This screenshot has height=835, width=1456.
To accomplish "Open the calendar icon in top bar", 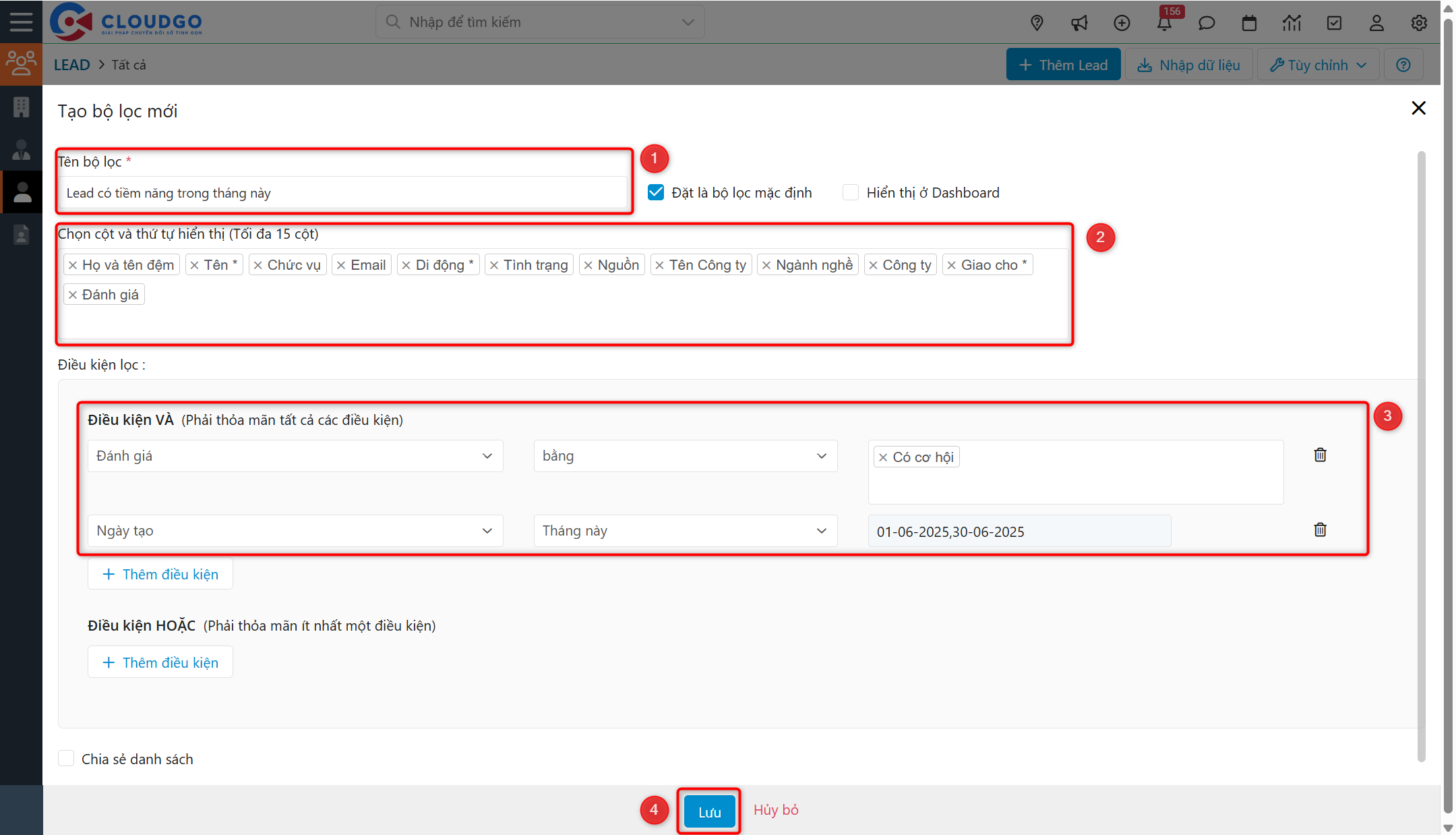I will [x=1249, y=23].
